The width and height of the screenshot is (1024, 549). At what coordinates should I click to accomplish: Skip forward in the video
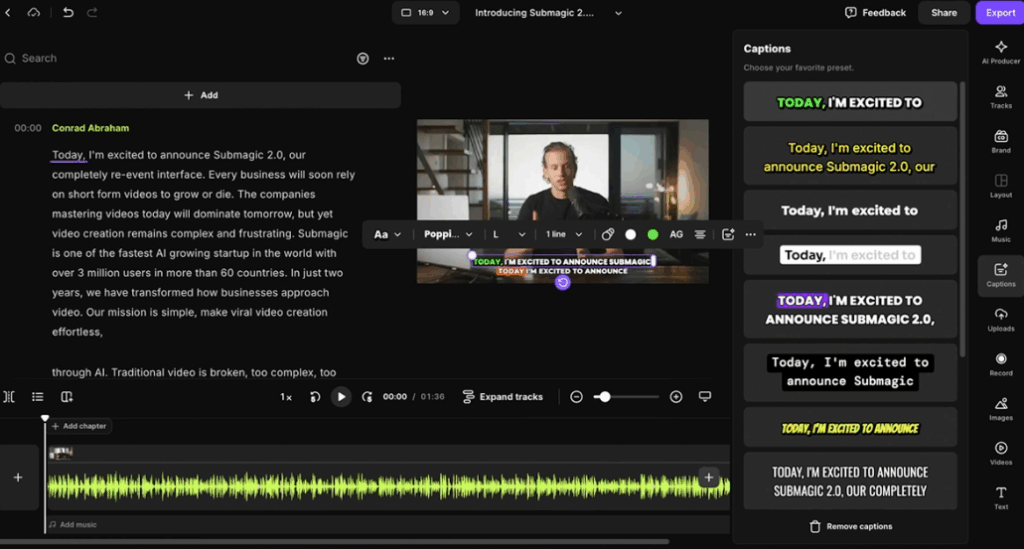click(x=367, y=397)
